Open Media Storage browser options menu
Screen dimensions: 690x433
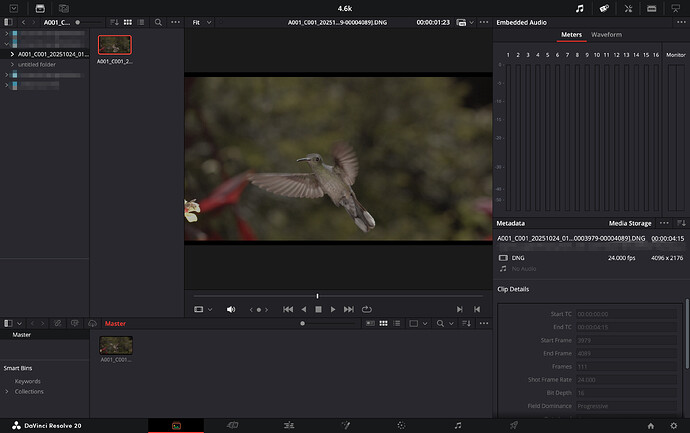coord(176,22)
